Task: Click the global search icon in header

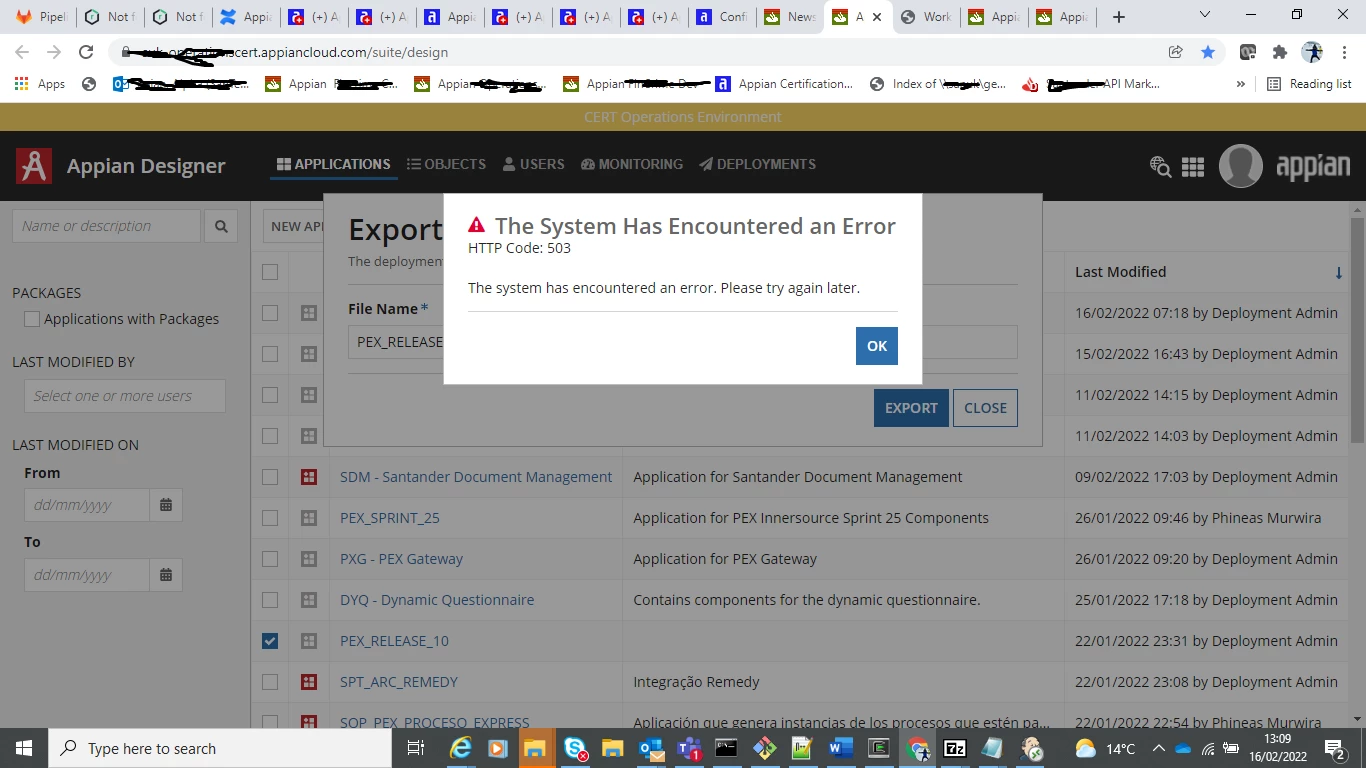Action: point(1160,166)
